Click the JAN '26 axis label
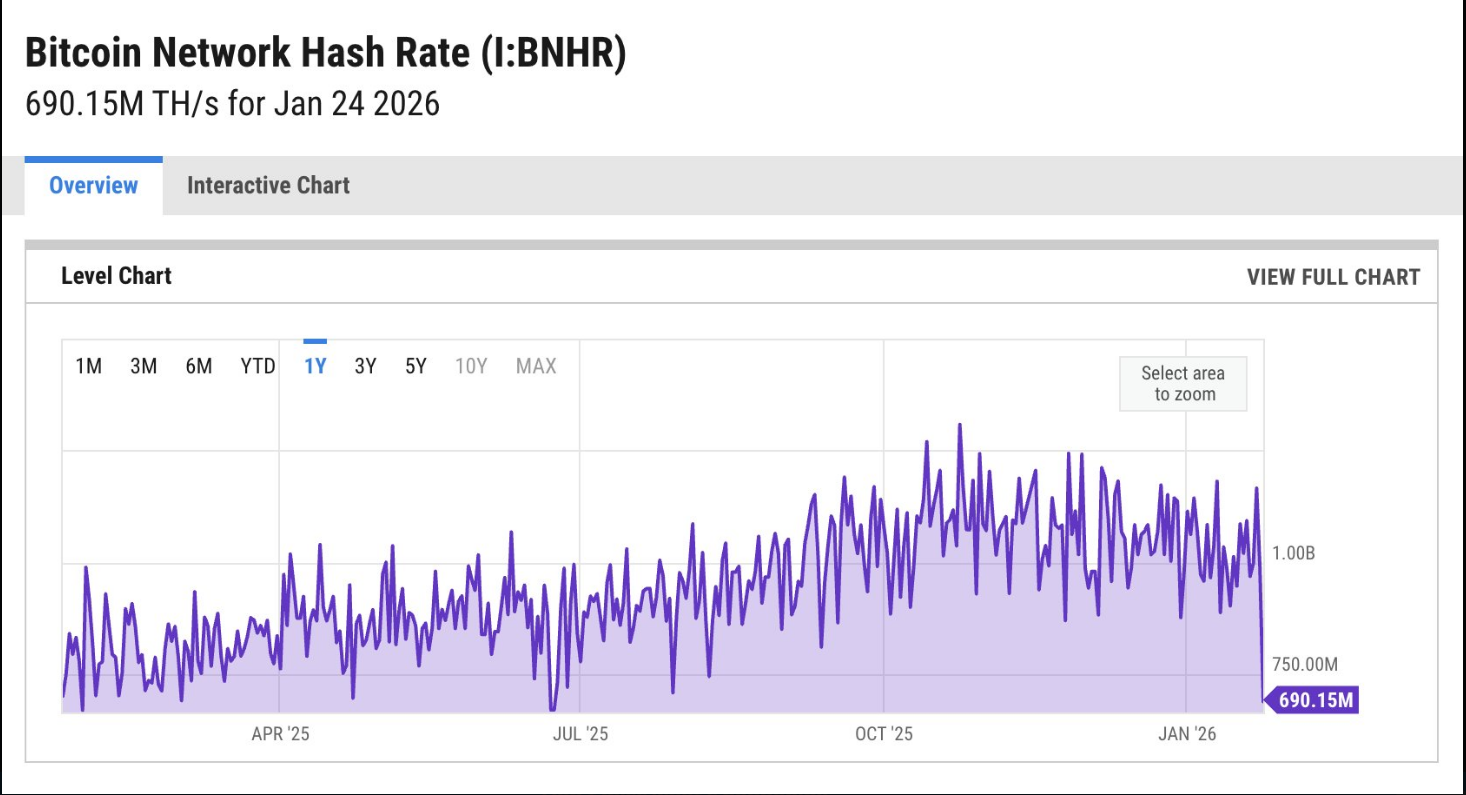 click(1187, 735)
